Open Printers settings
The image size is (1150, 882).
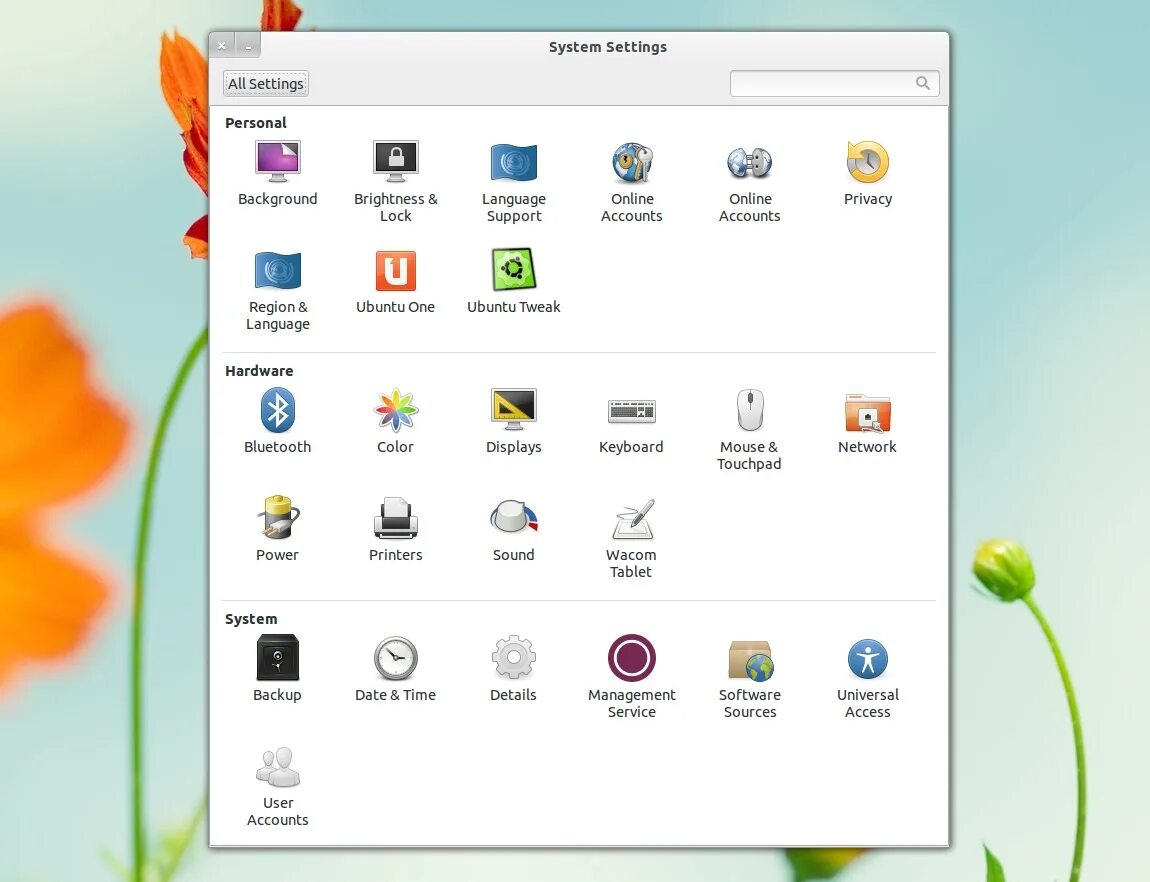[395, 518]
